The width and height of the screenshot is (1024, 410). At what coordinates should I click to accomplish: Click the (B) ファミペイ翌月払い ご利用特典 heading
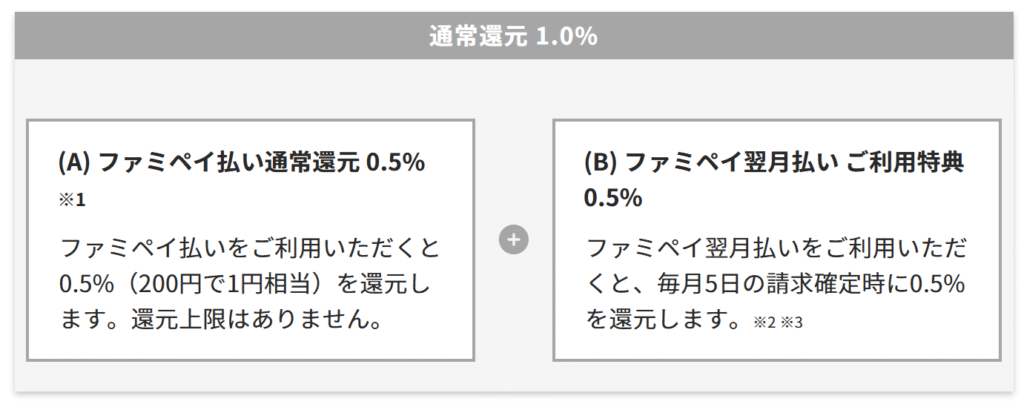click(x=774, y=164)
